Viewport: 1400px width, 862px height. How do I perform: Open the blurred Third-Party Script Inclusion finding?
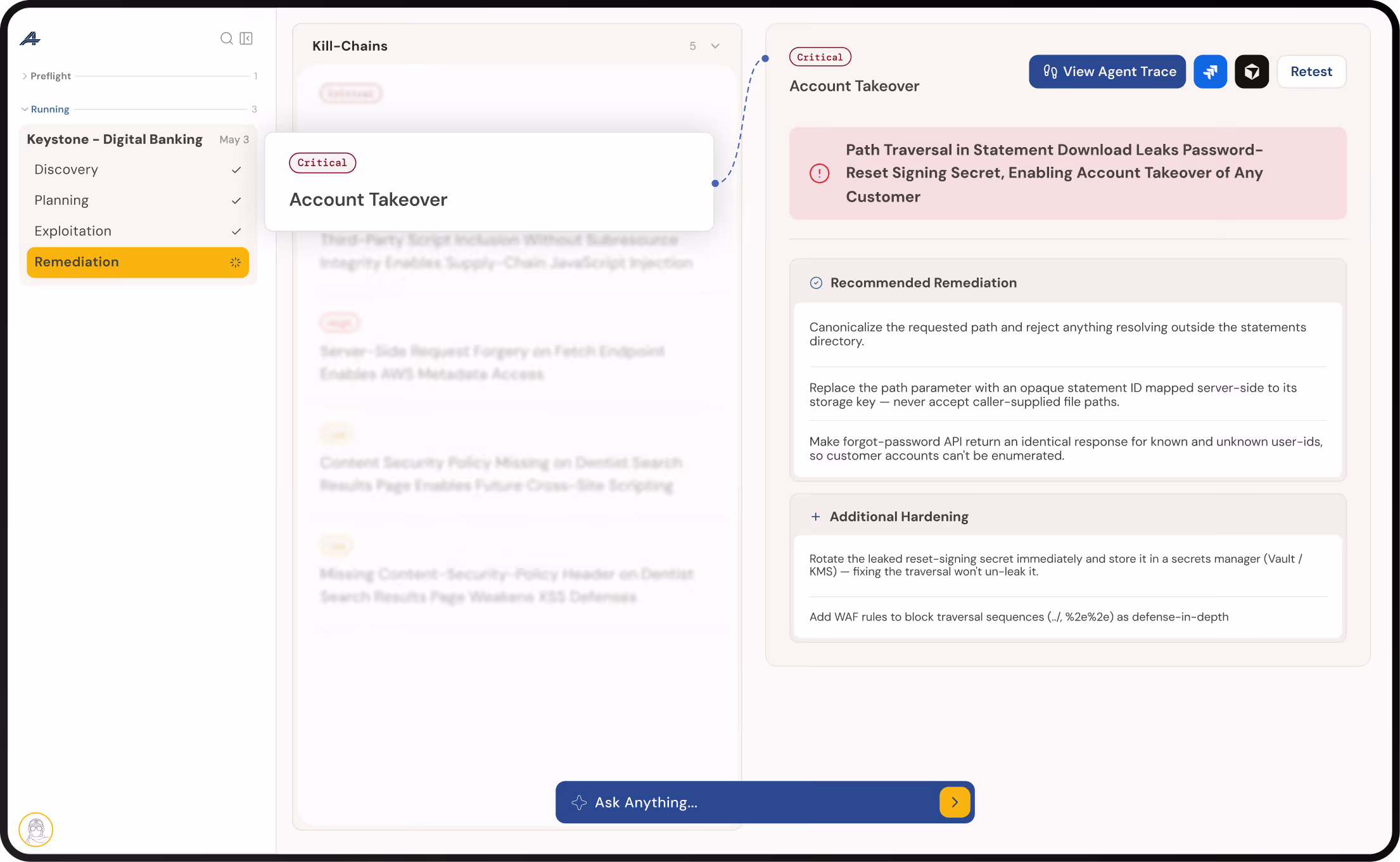[x=506, y=251]
